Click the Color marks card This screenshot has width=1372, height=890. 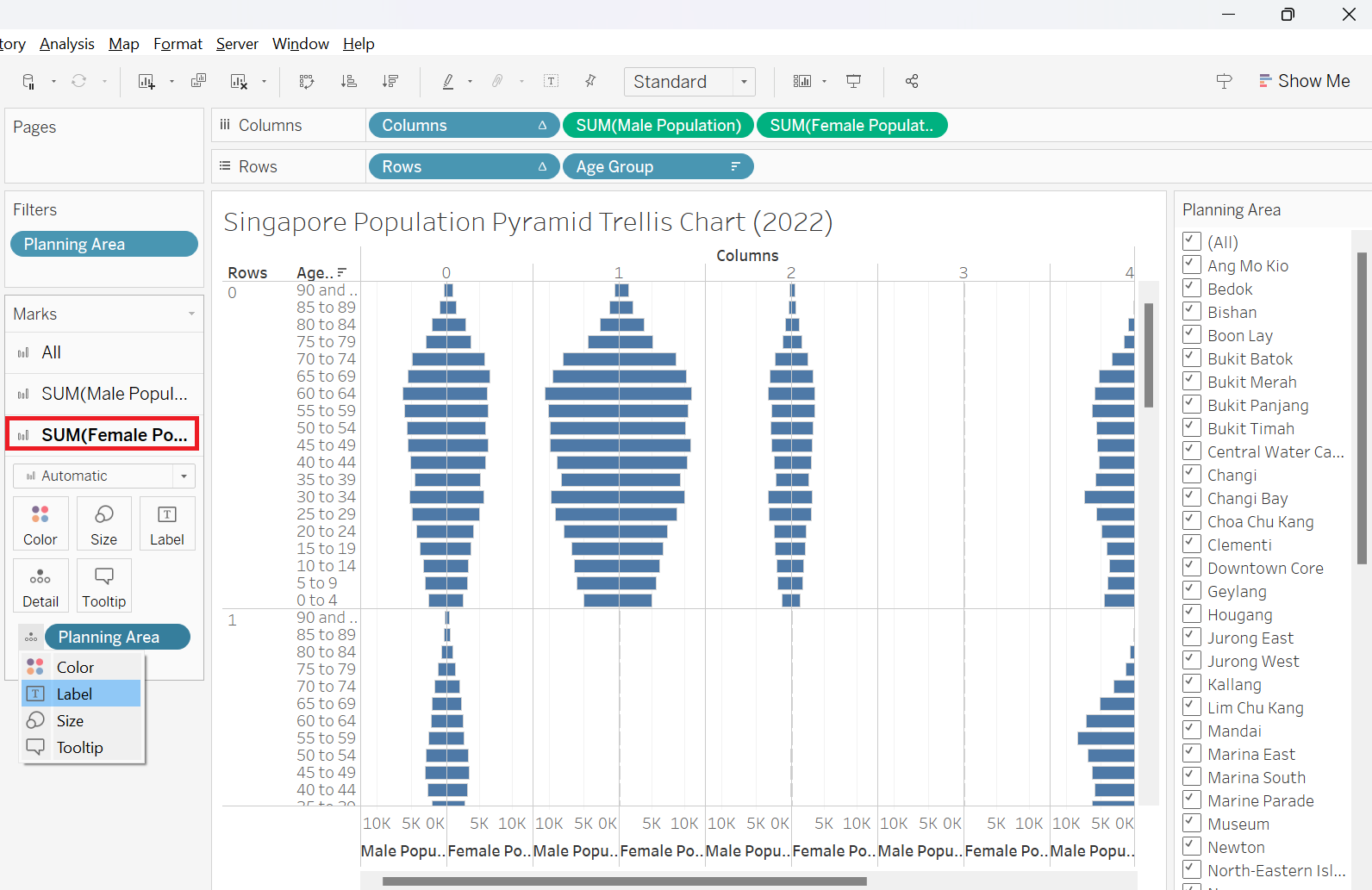click(x=41, y=524)
